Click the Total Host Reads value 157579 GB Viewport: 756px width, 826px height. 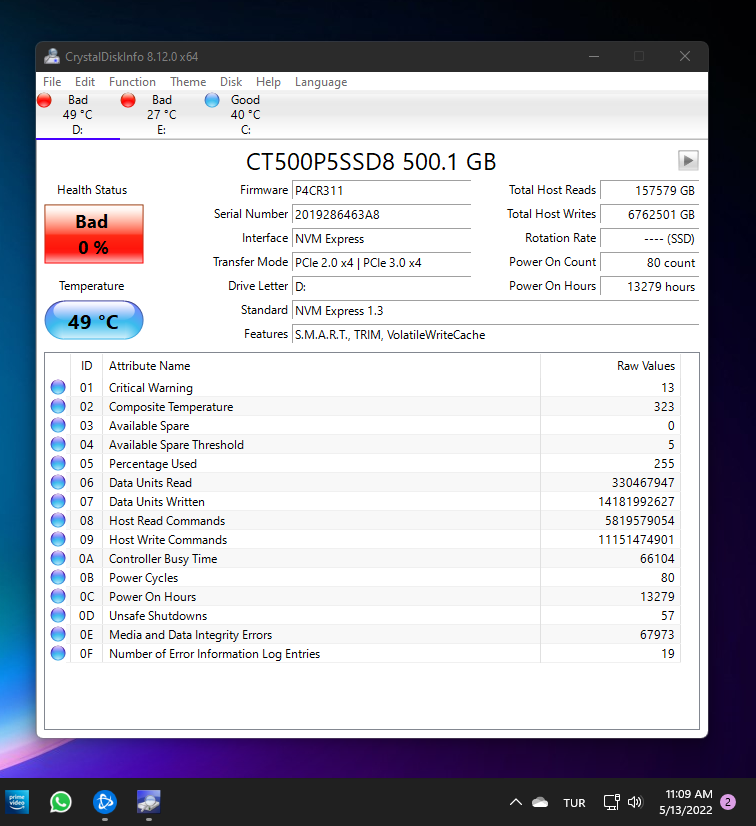pos(650,191)
